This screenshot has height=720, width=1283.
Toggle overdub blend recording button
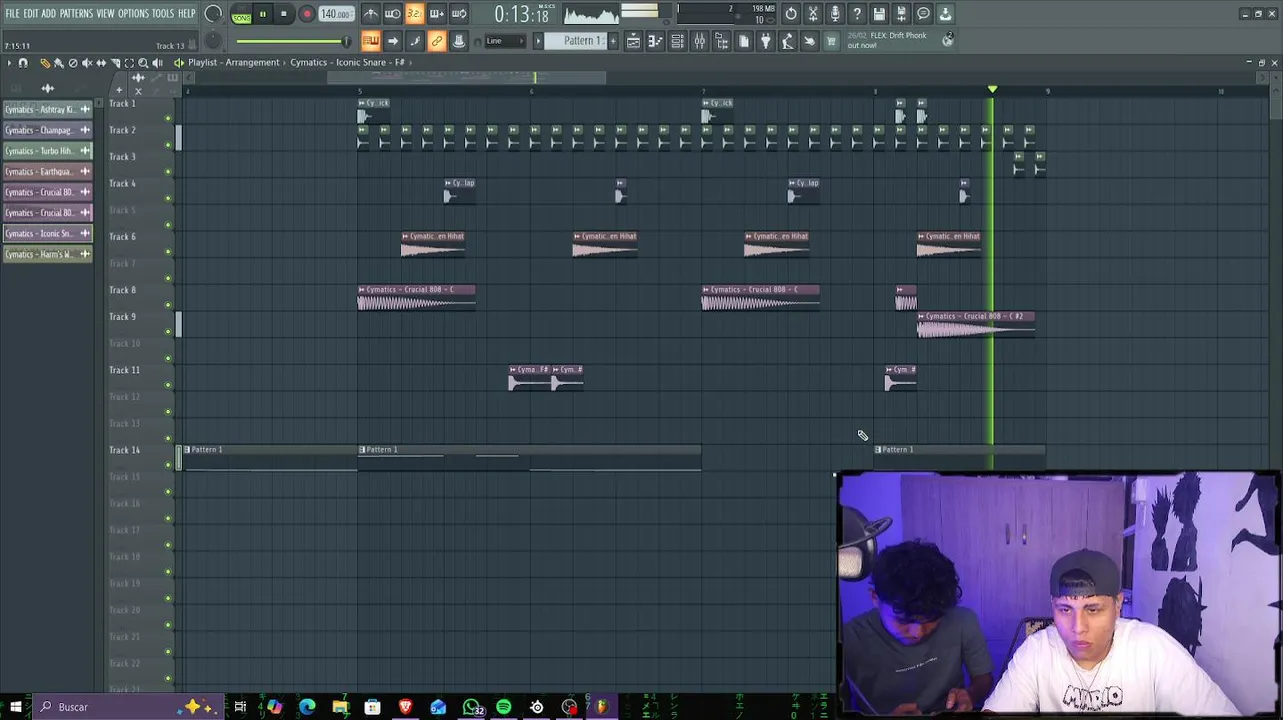tap(436, 14)
